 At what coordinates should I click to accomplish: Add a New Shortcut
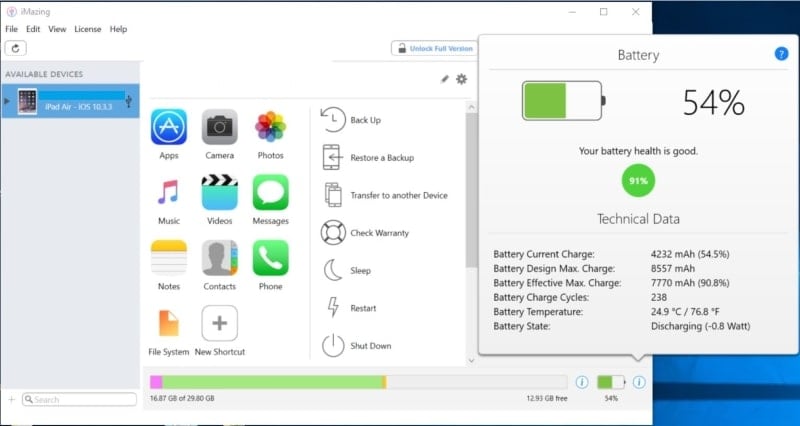pyautogui.click(x=219, y=330)
